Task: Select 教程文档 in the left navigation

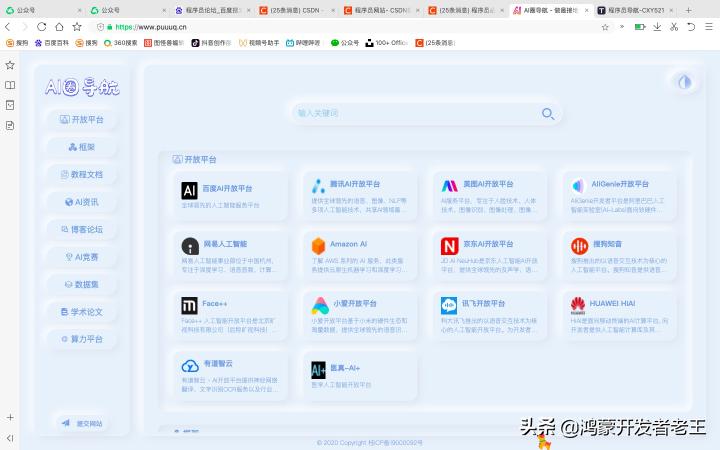Action: coord(82,174)
